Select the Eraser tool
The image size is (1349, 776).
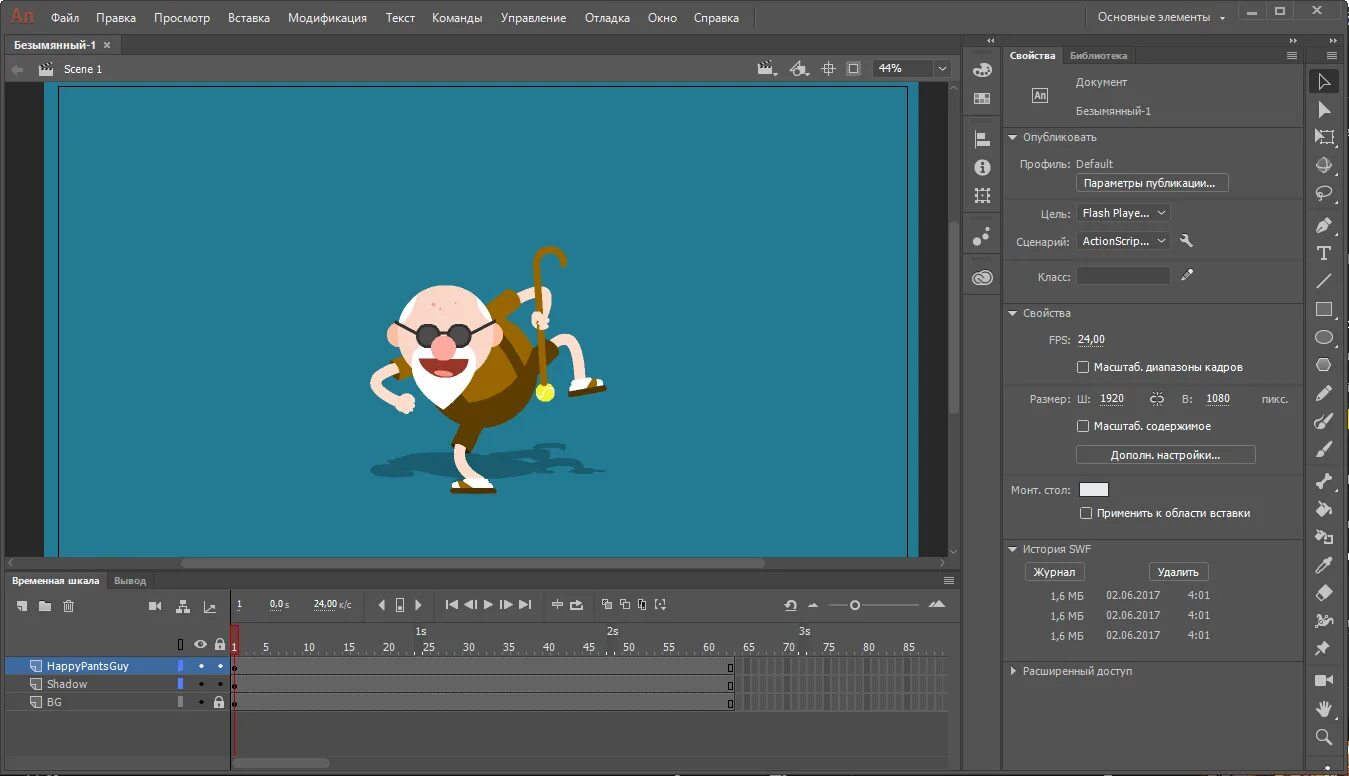[x=1323, y=593]
